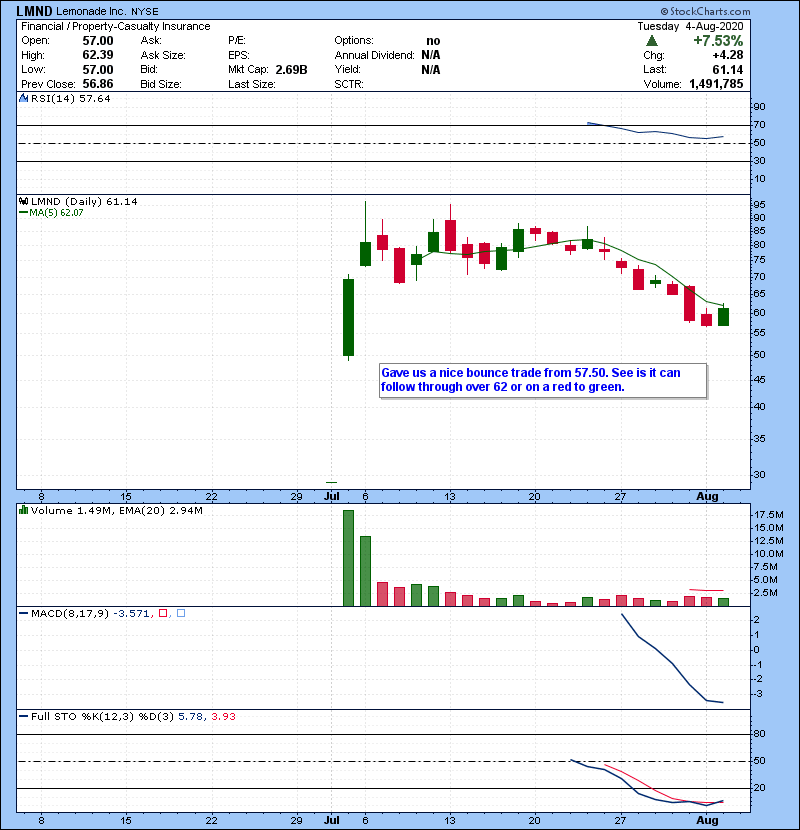Click the Financial / Property-Casualty Insurance label

(x=115, y=26)
